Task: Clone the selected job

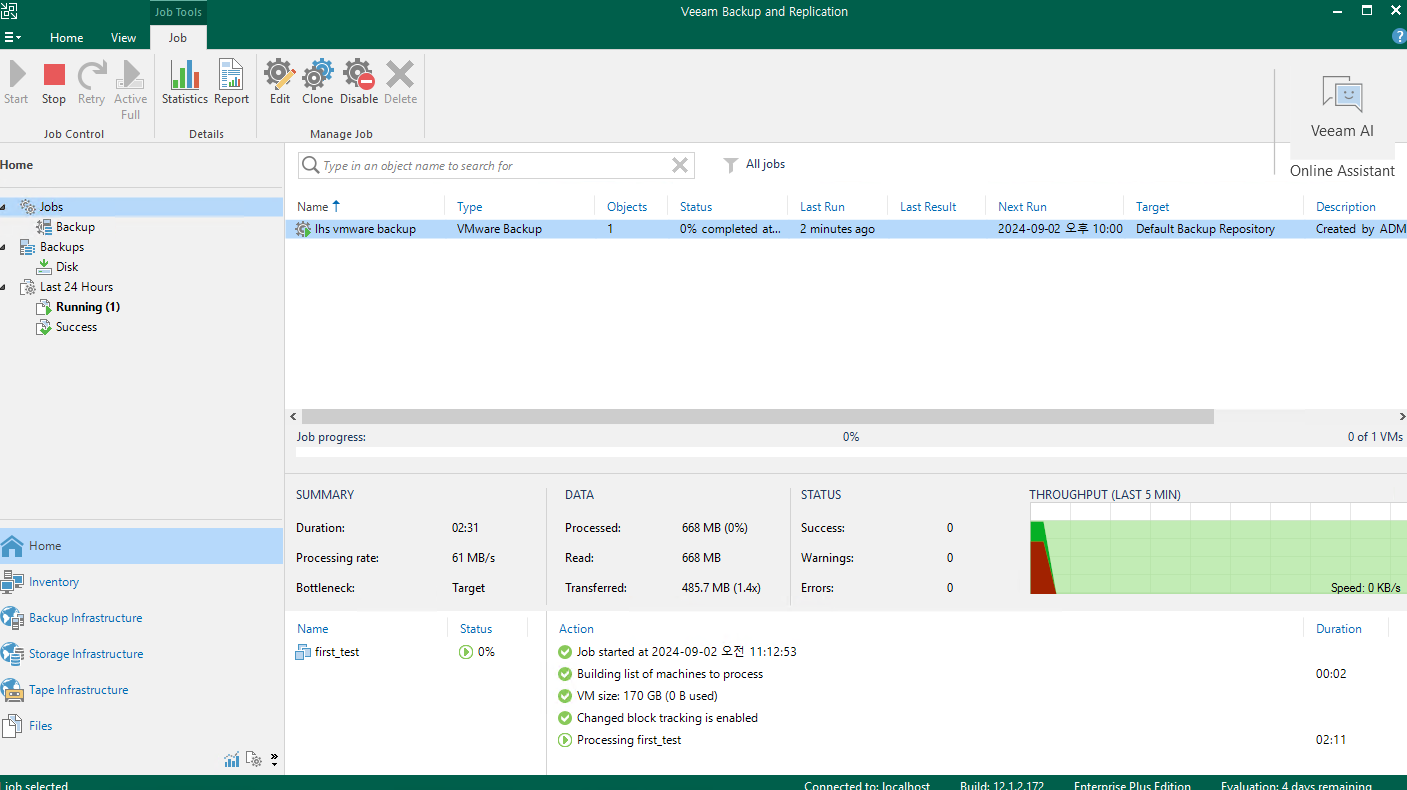Action: (x=318, y=82)
